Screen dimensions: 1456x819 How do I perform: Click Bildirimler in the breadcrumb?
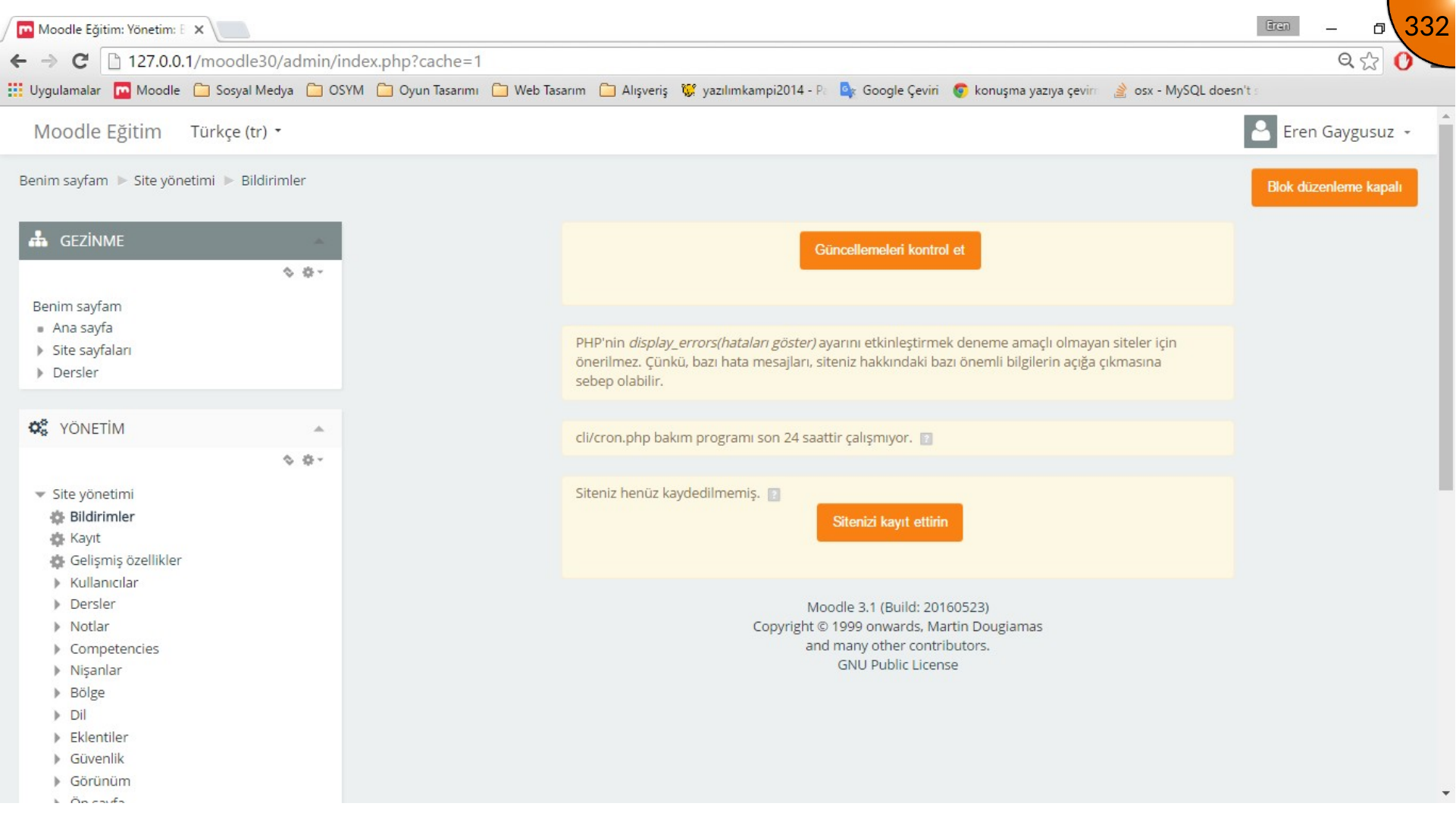pos(274,180)
